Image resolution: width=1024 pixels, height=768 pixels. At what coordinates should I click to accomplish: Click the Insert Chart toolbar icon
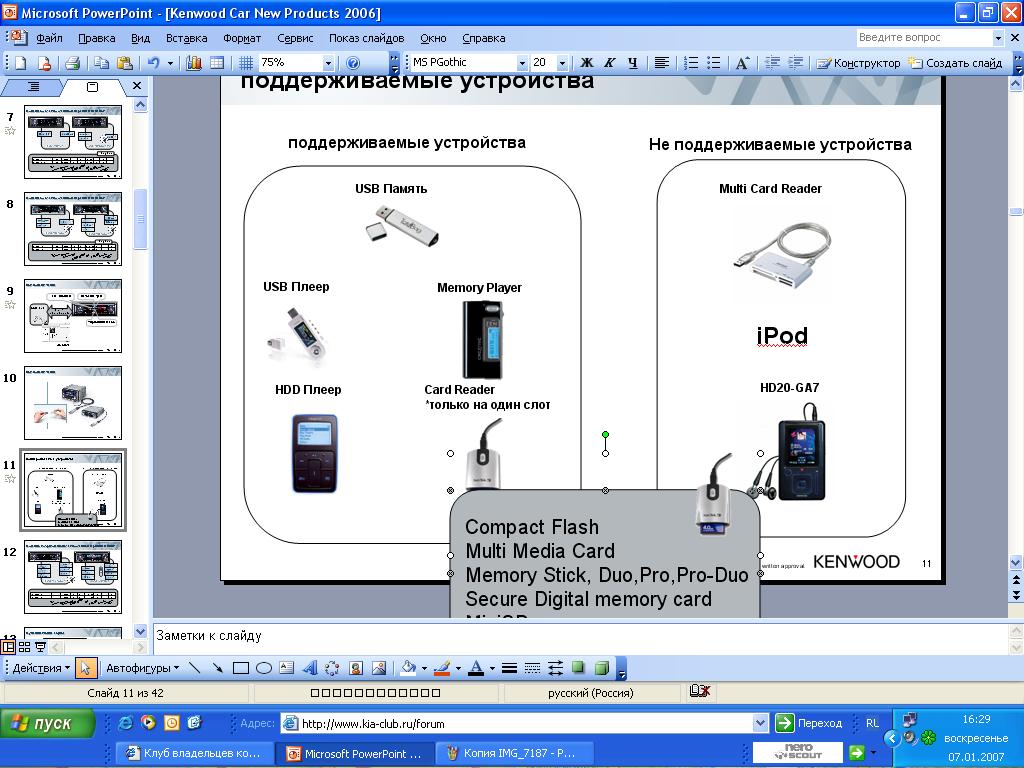pyautogui.click(x=194, y=63)
